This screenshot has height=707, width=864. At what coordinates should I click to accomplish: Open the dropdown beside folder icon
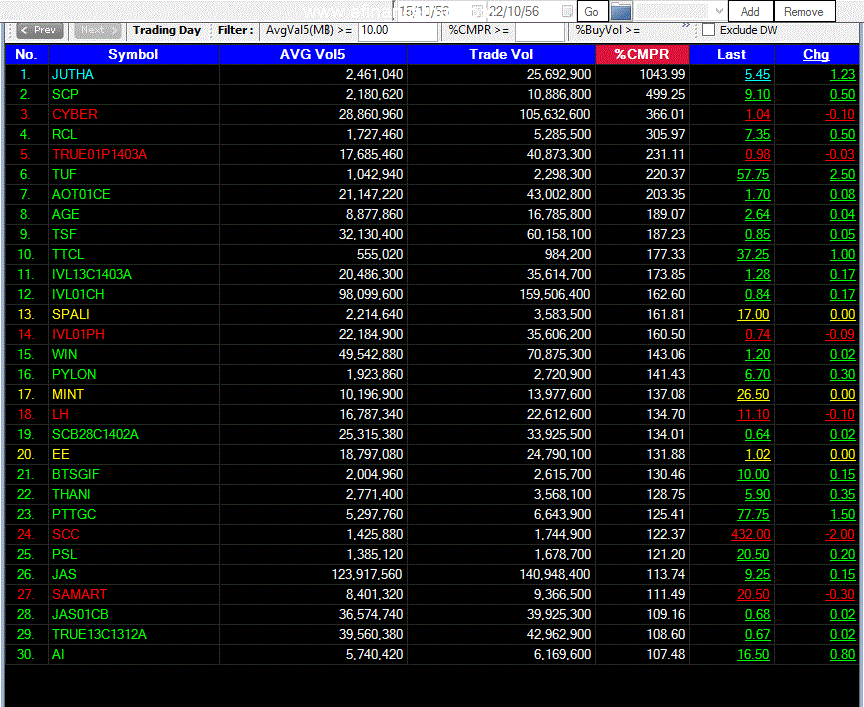719,12
